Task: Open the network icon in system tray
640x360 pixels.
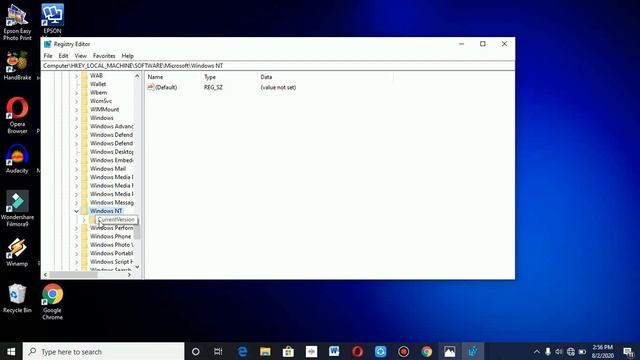Action: click(571, 352)
